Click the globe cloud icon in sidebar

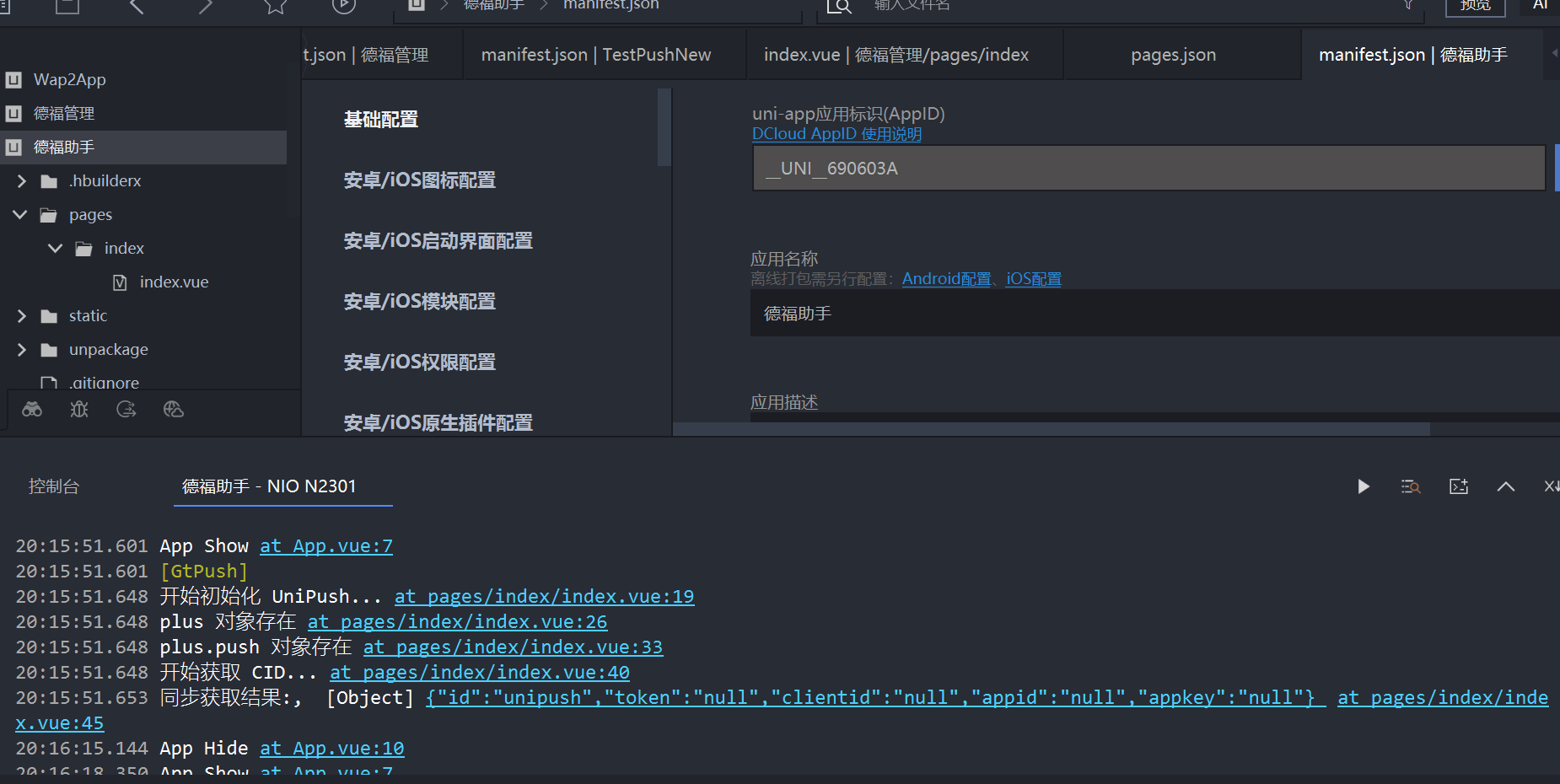pyautogui.click(x=174, y=410)
